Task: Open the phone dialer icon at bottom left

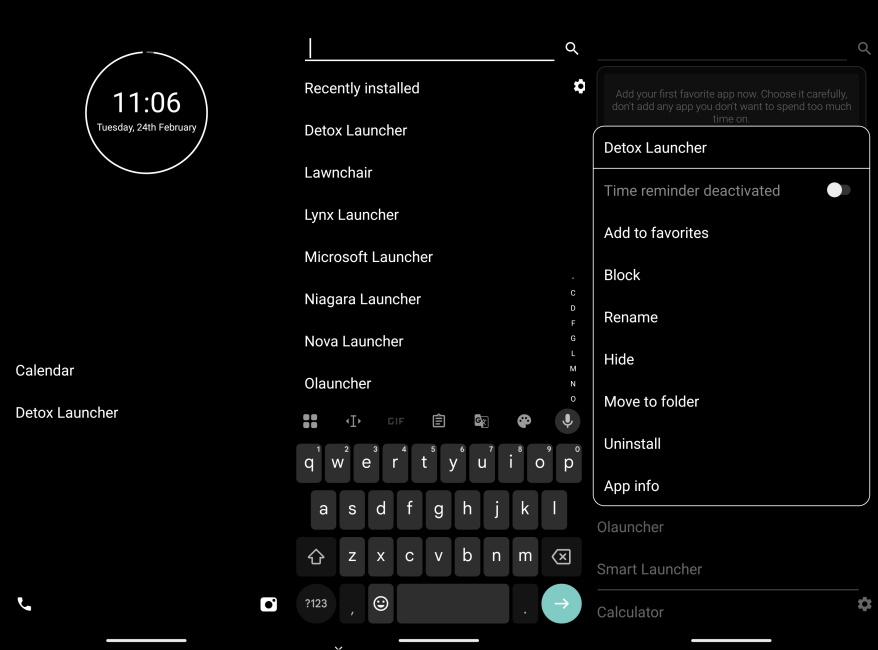Action: (x=23, y=604)
